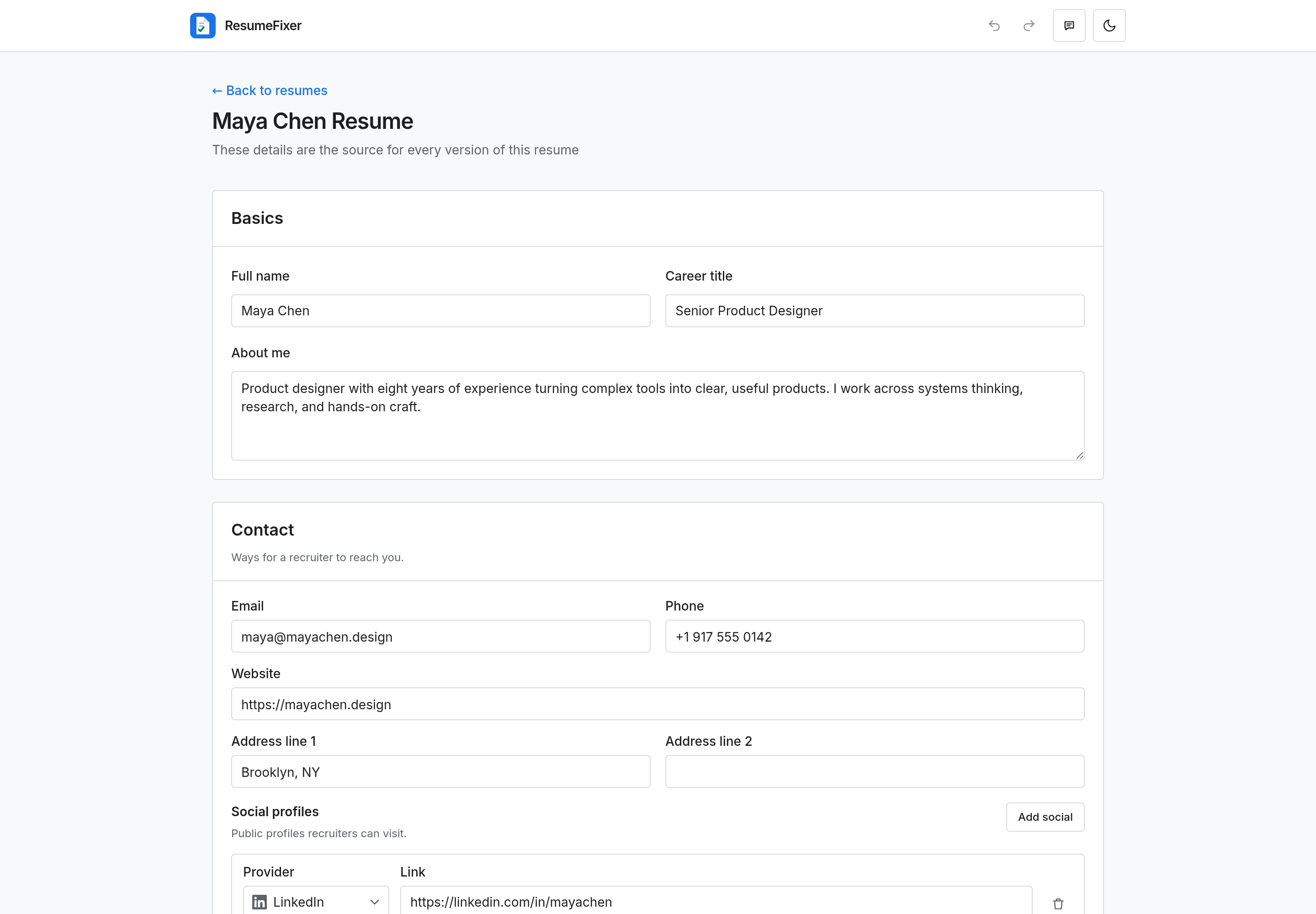Delete the LinkedIn social profile row
This screenshot has width=1316, height=914.
click(x=1058, y=903)
